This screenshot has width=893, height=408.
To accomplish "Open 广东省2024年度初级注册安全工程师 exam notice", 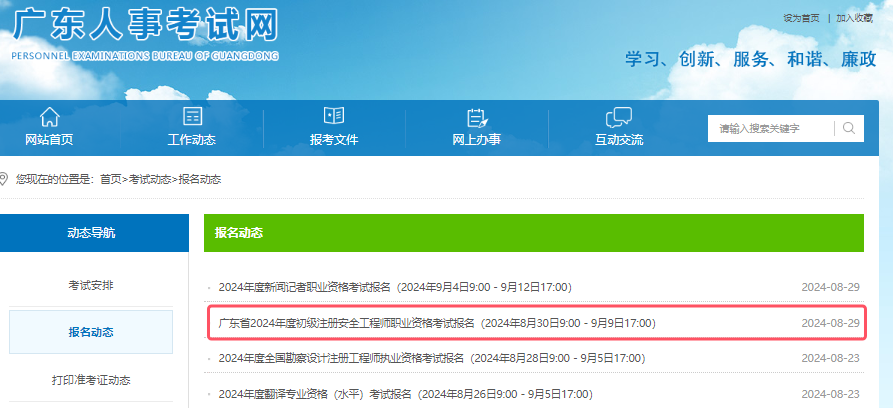I will click(x=437, y=323).
